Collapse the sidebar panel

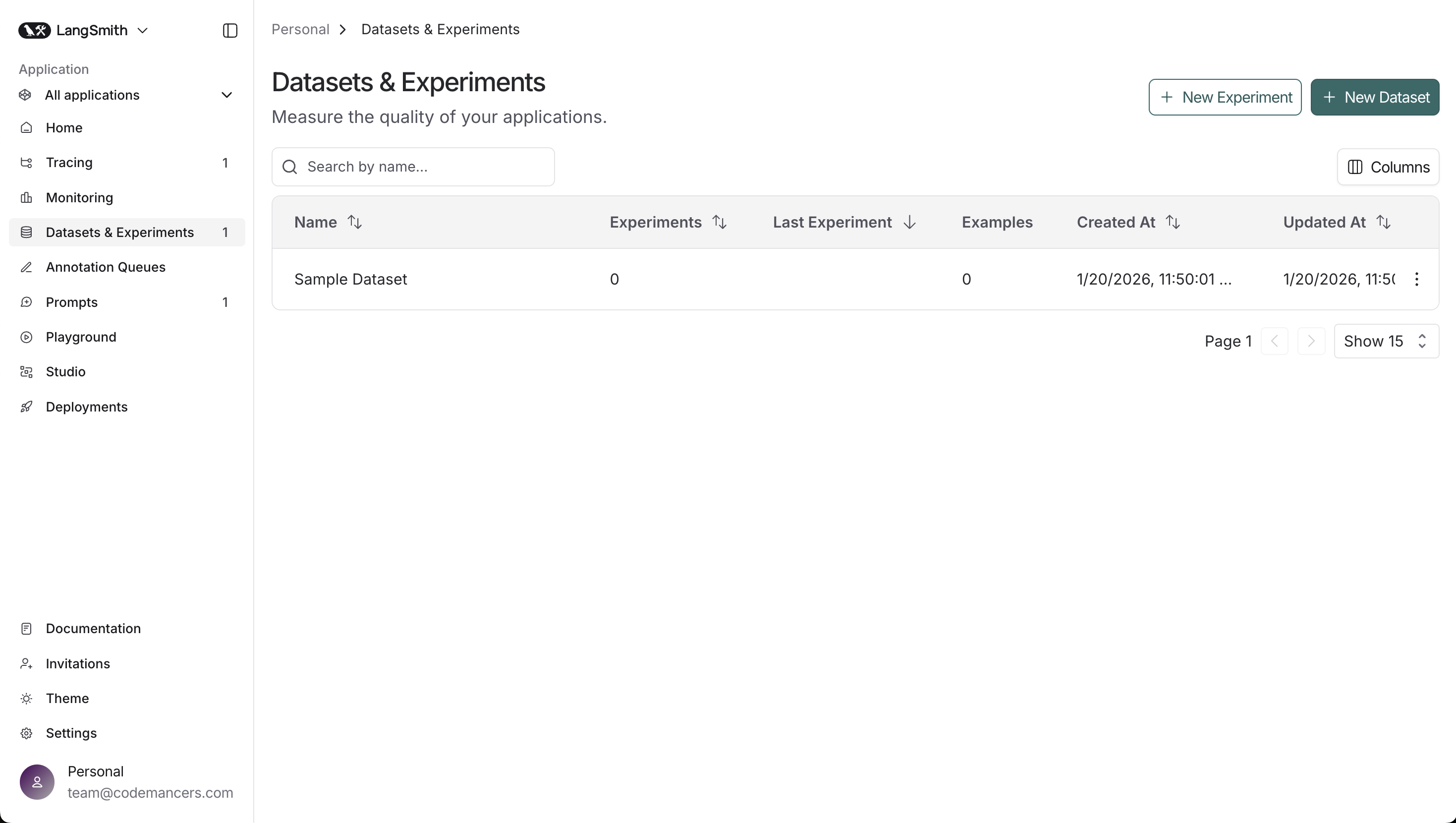point(229,31)
